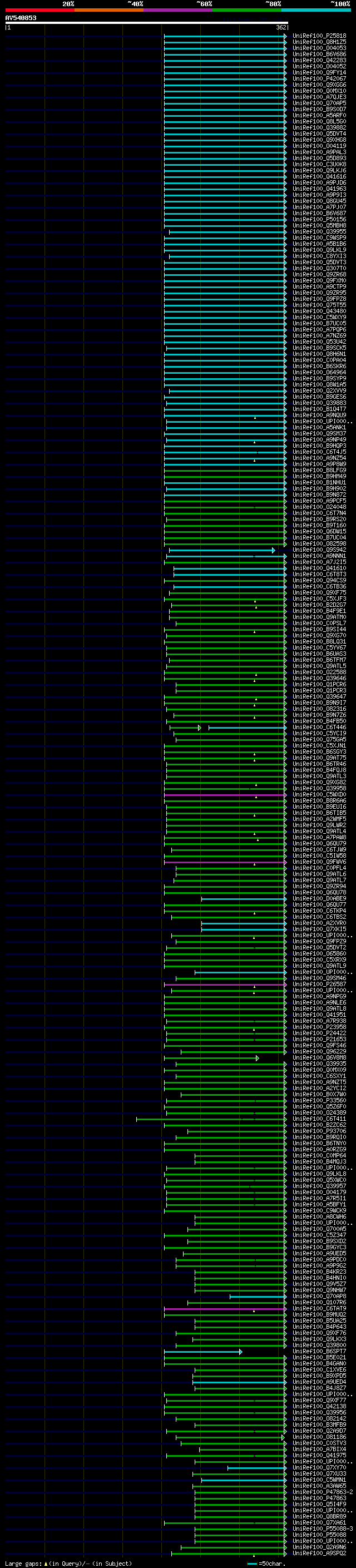Open the UniRef100_Q39957 hit
Screen dimensions: 356x1568
coord(319,1187)
